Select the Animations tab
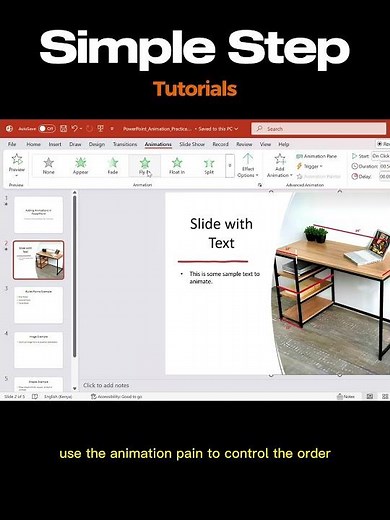 [x=158, y=144]
